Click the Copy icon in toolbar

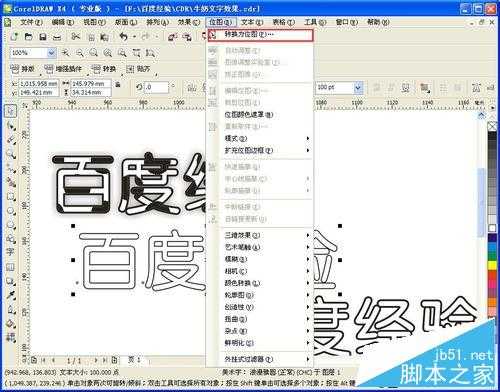pyautogui.click(x=91, y=37)
